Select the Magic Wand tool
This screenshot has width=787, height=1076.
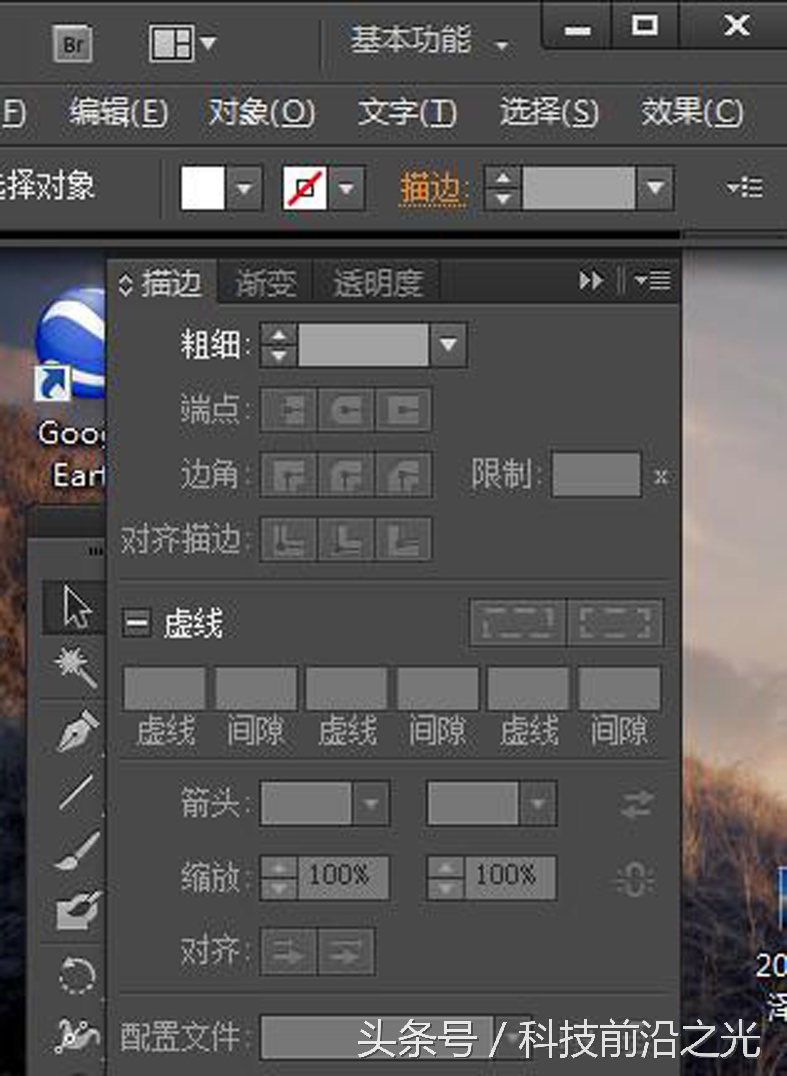[x=75, y=666]
